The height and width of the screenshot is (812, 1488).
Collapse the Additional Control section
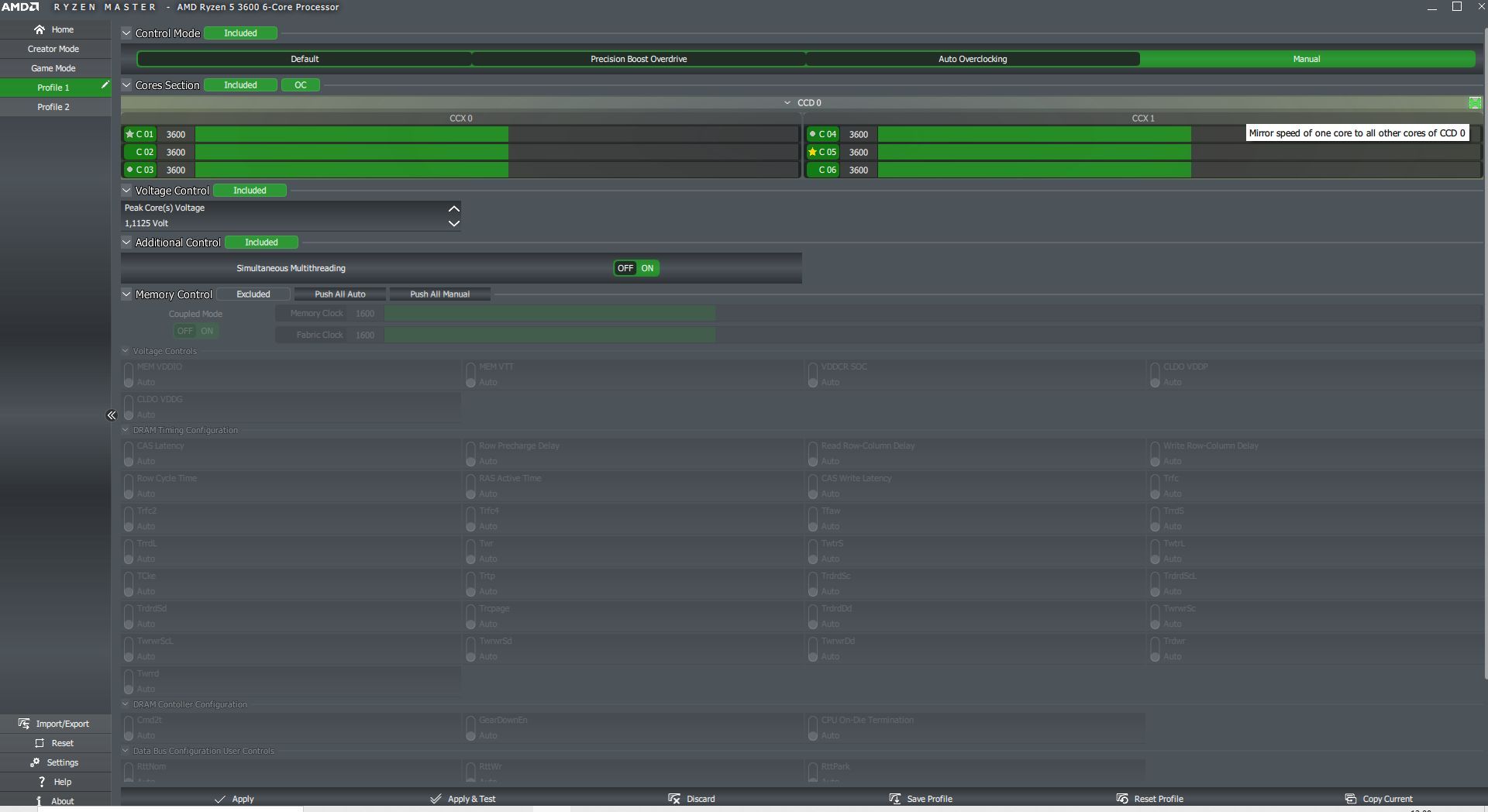click(126, 243)
